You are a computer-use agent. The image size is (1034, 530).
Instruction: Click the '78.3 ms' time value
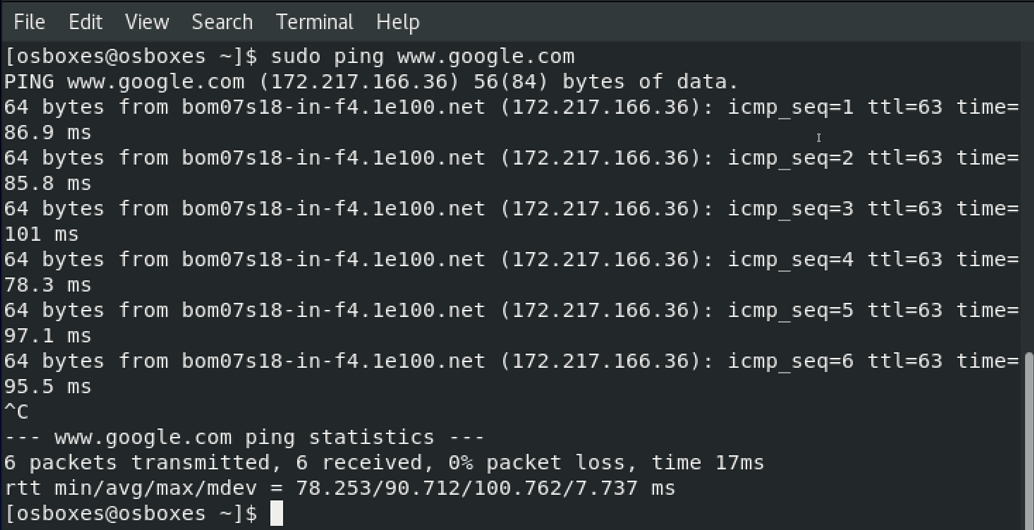tap(47, 285)
